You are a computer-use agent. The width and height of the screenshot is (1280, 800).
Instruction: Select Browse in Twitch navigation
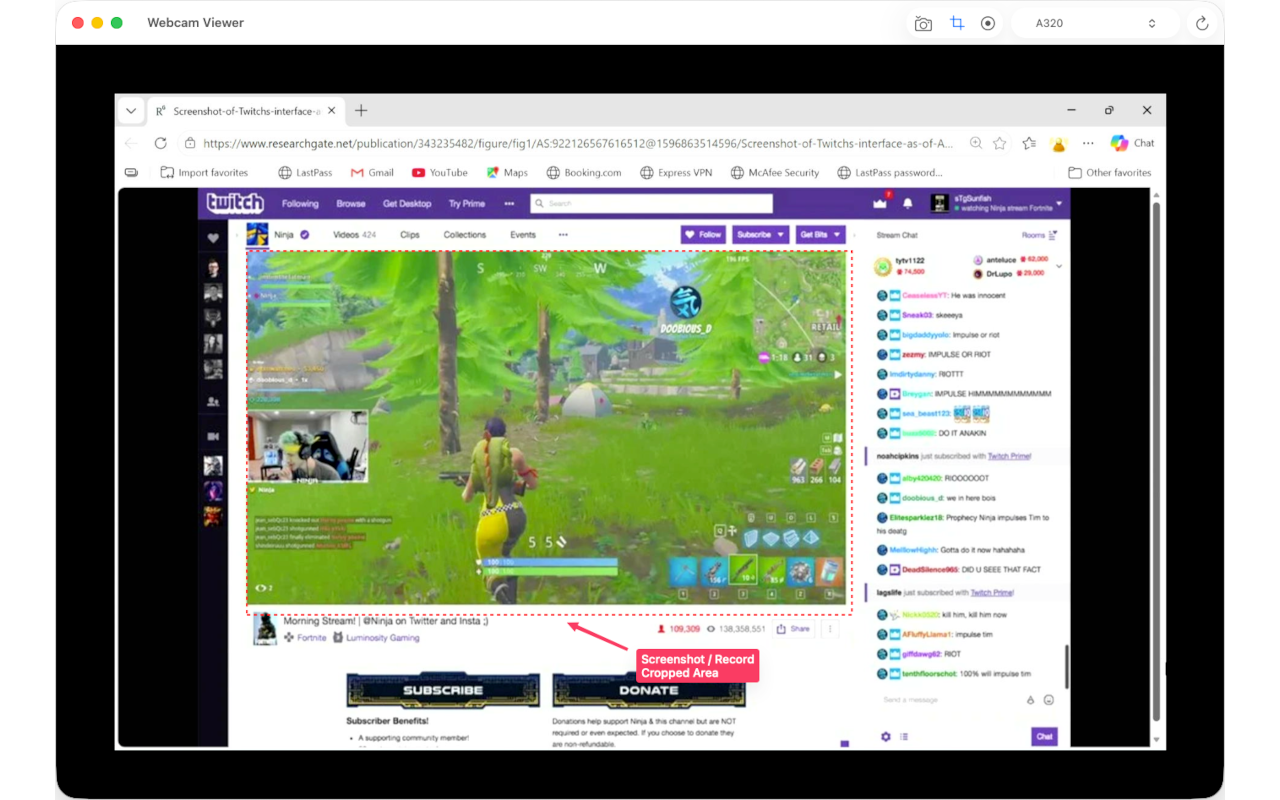pos(351,203)
